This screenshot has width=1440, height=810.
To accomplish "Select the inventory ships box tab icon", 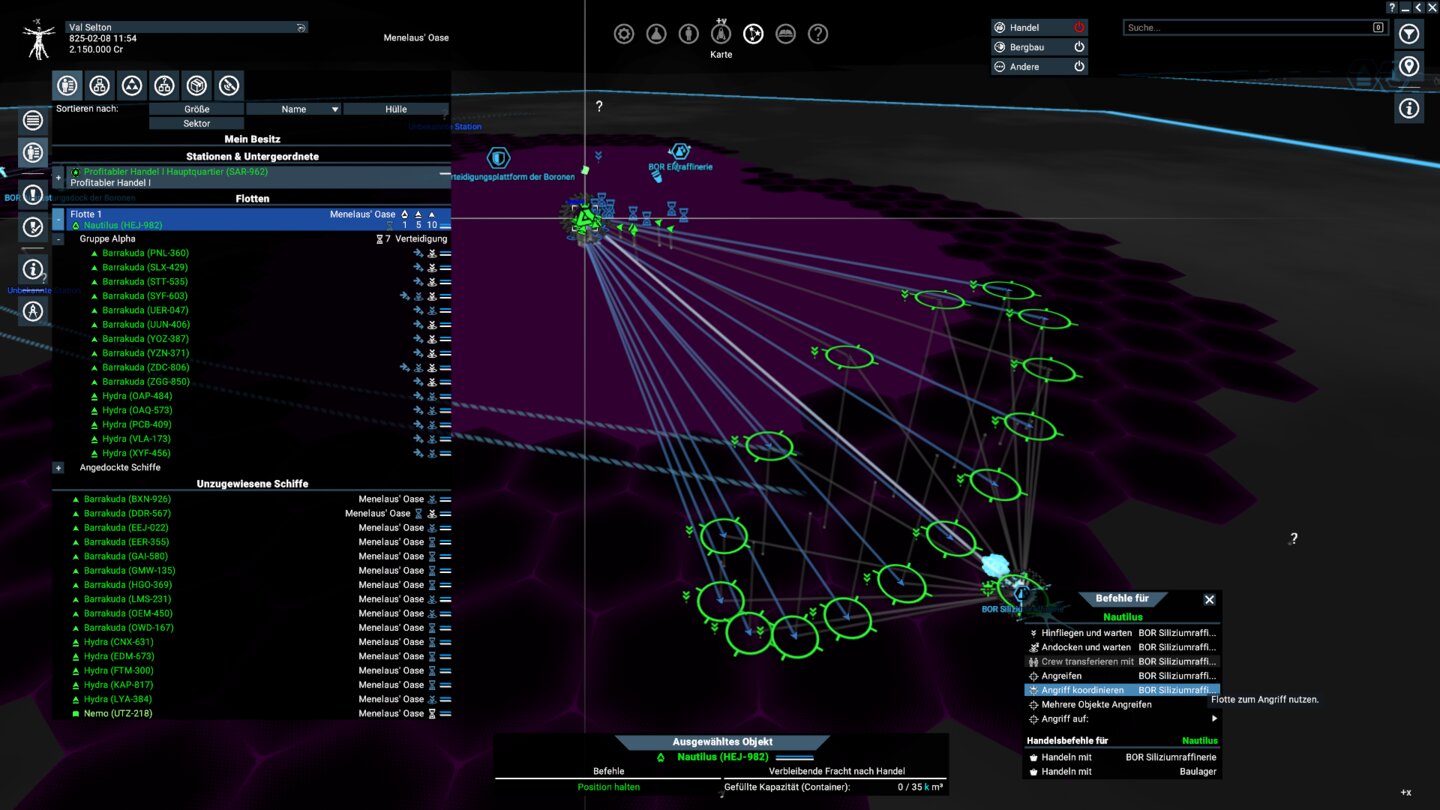I will pyautogui.click(x=197, y=86).
